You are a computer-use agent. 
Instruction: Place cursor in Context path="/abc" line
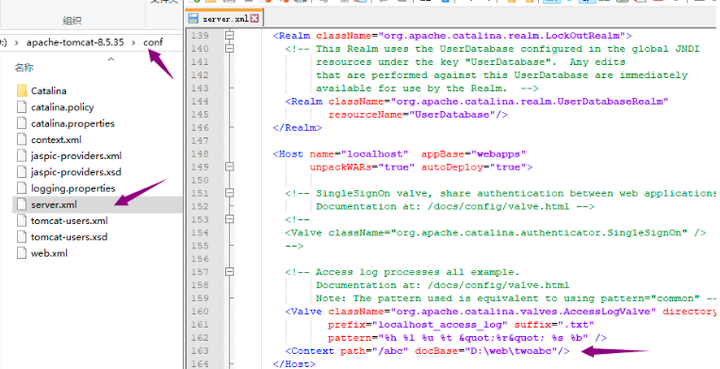click(427, 351)
